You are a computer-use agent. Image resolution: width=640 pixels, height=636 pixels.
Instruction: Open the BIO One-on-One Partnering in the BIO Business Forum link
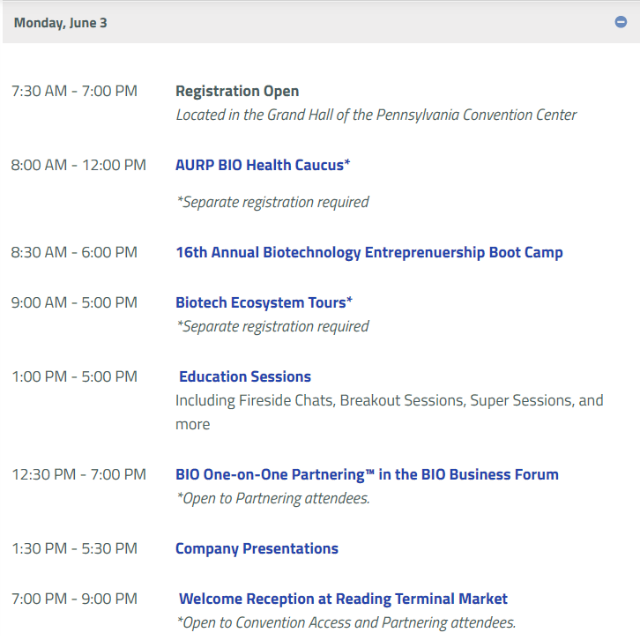[367, 475]
